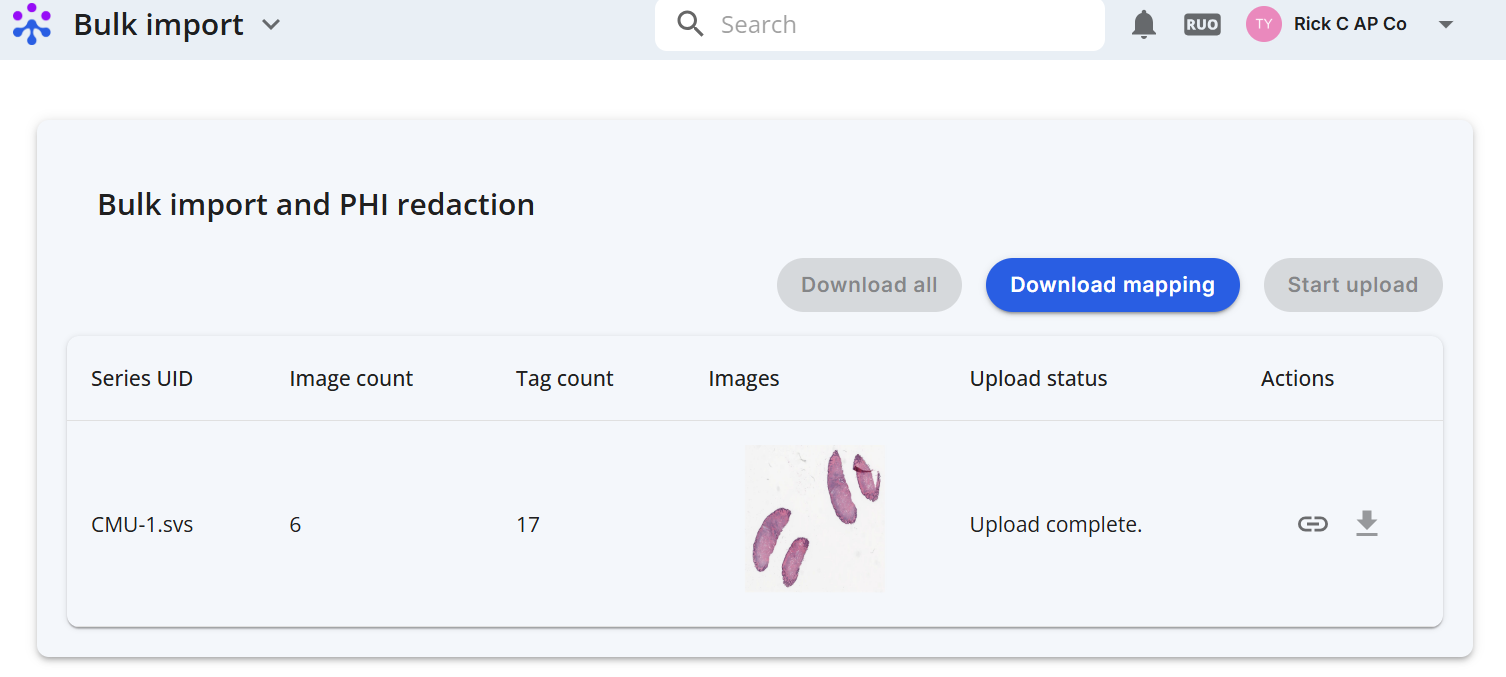Expand the Bulk import page dropdown
This screenshot has height=677, width=1506.
(x=271, y=25)
